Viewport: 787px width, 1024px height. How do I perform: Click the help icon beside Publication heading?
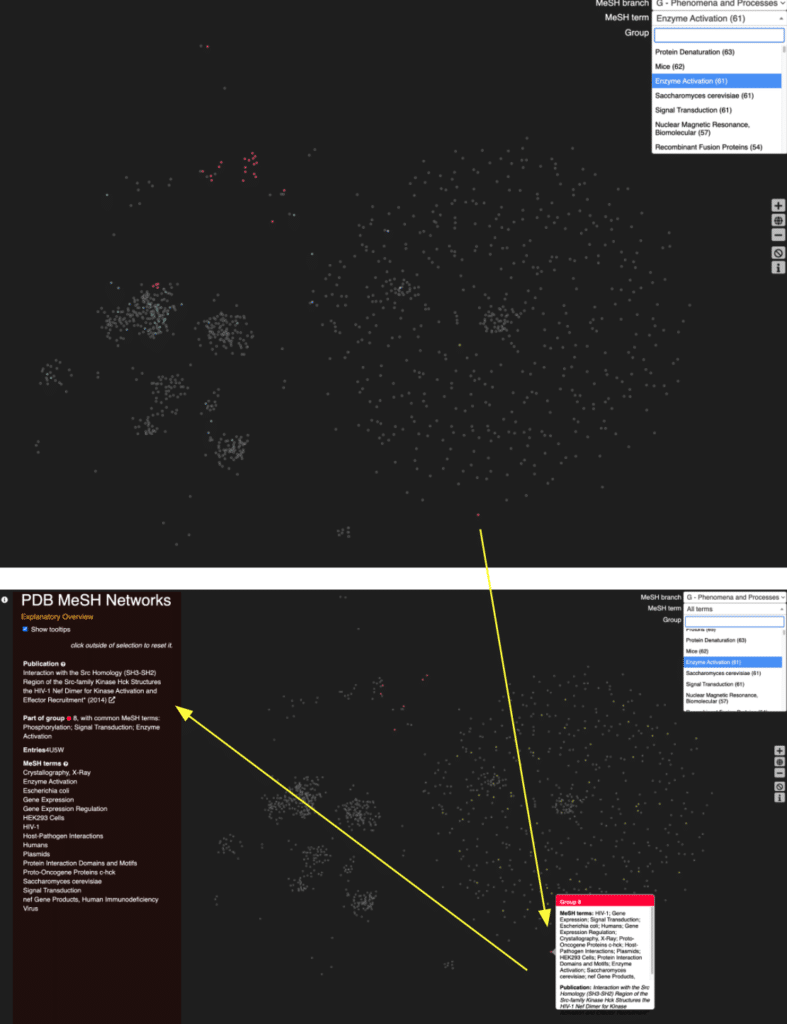(x=63, y=664)
